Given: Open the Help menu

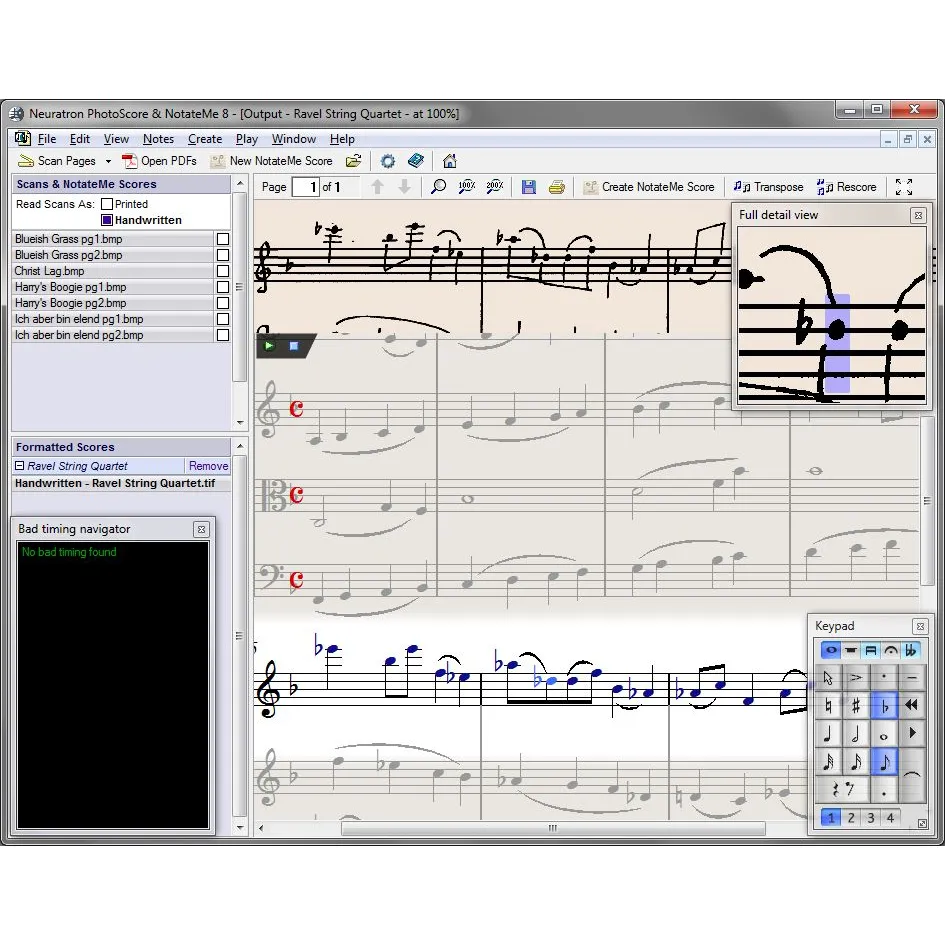Looking at the screenshot, I should click(x=342, y=139).
